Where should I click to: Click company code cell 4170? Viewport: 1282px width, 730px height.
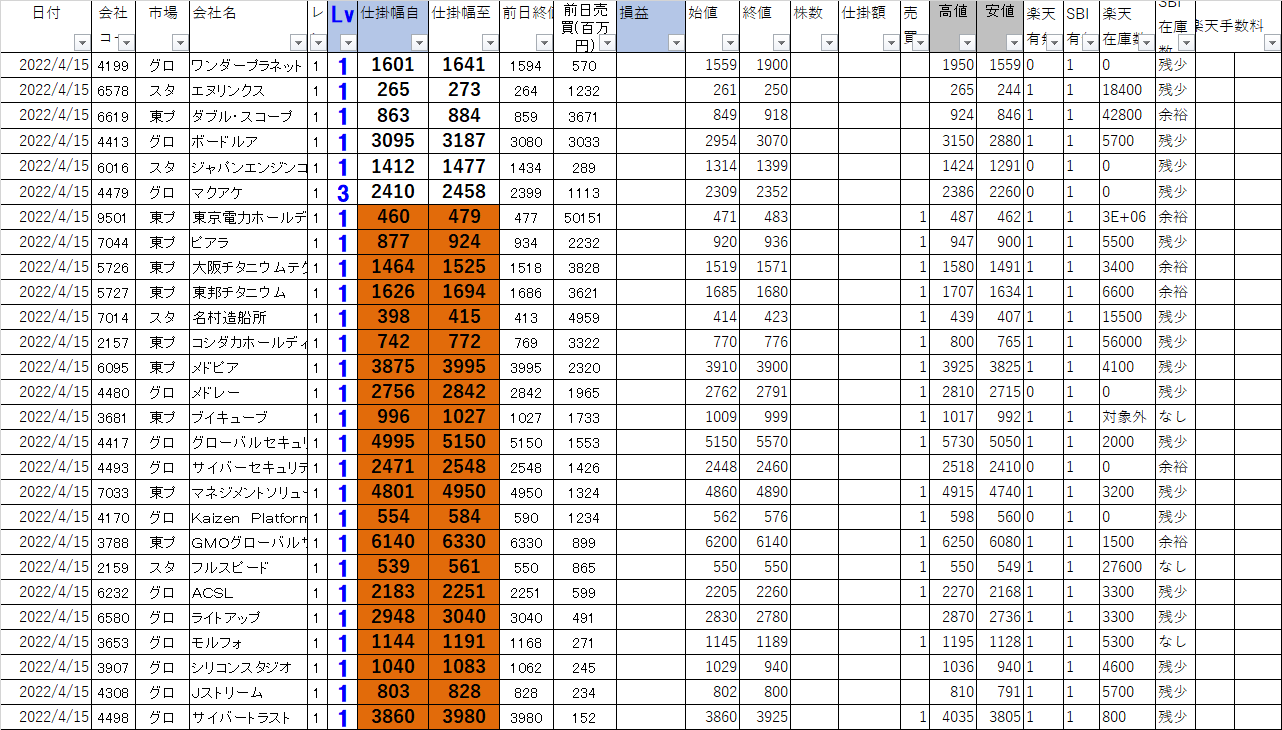pyautogui.click(x=114, y=517)
